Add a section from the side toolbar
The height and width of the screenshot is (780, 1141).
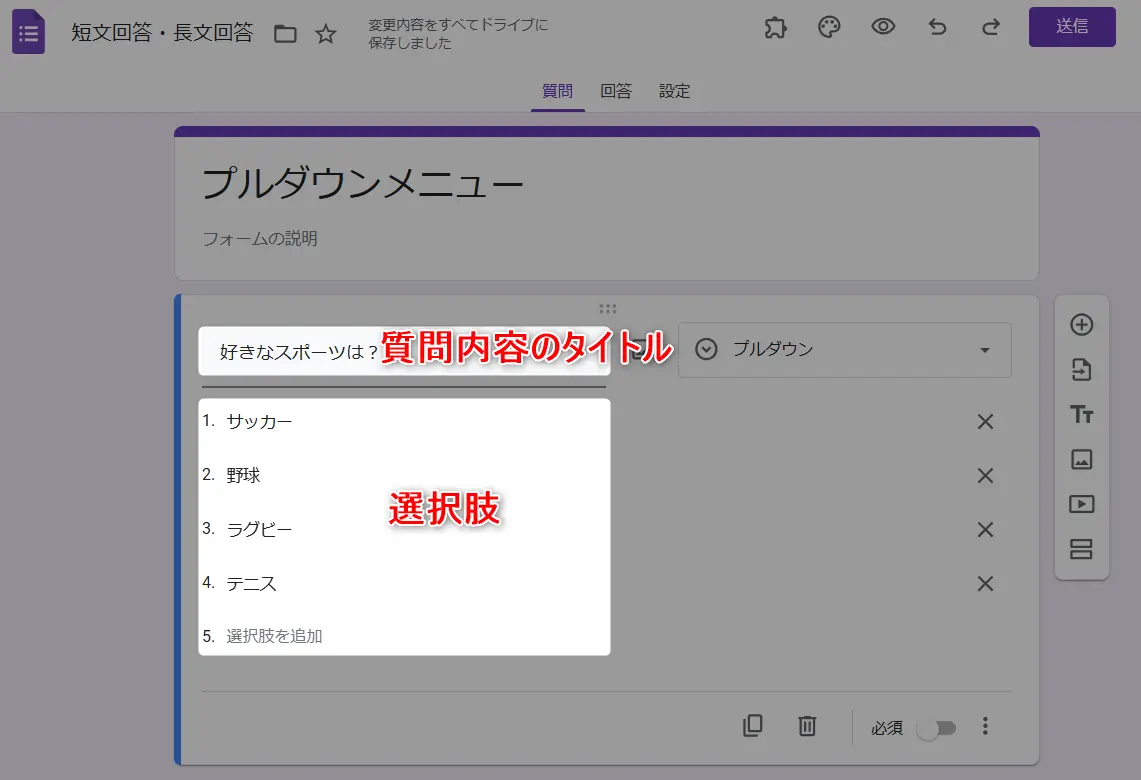[1081, 549]
